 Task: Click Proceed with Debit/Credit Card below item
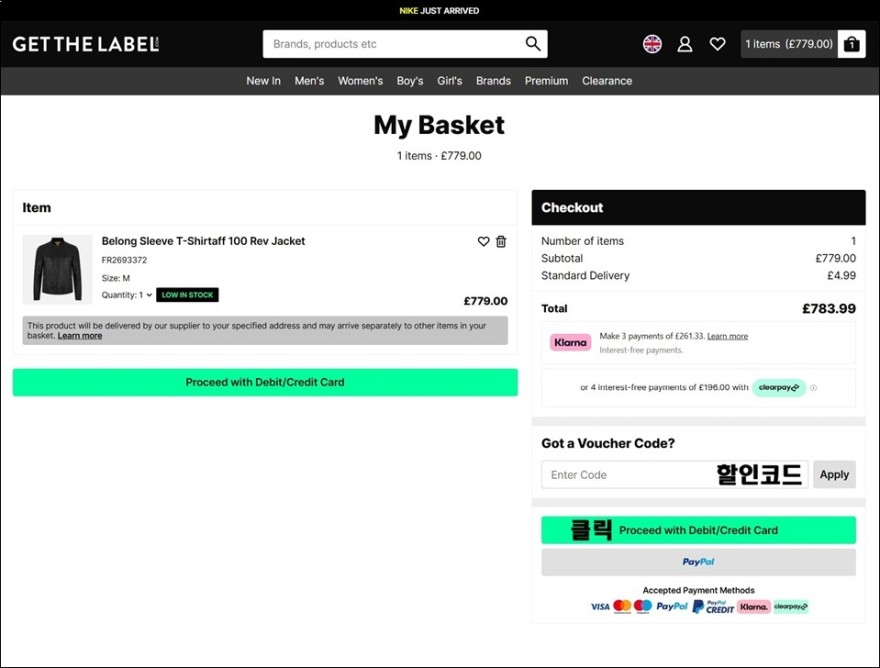click(x=265, y=382)
